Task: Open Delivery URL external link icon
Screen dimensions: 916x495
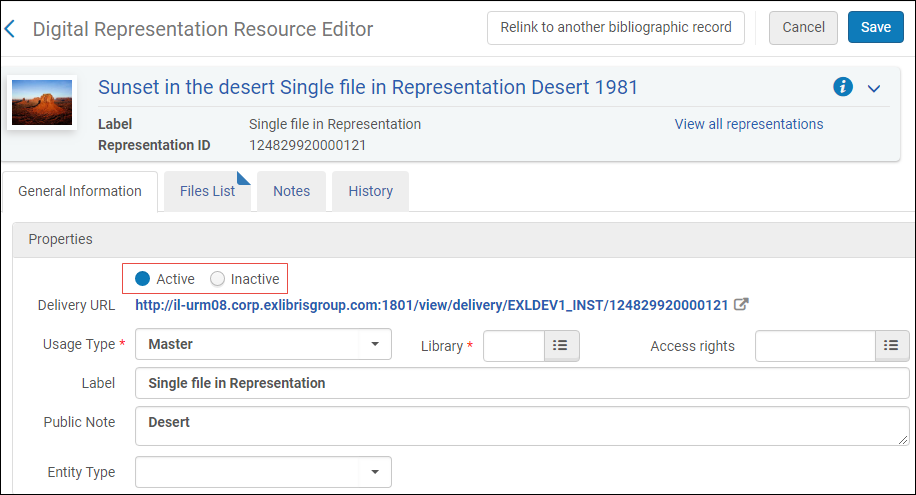Action: (x=741, y=304)
